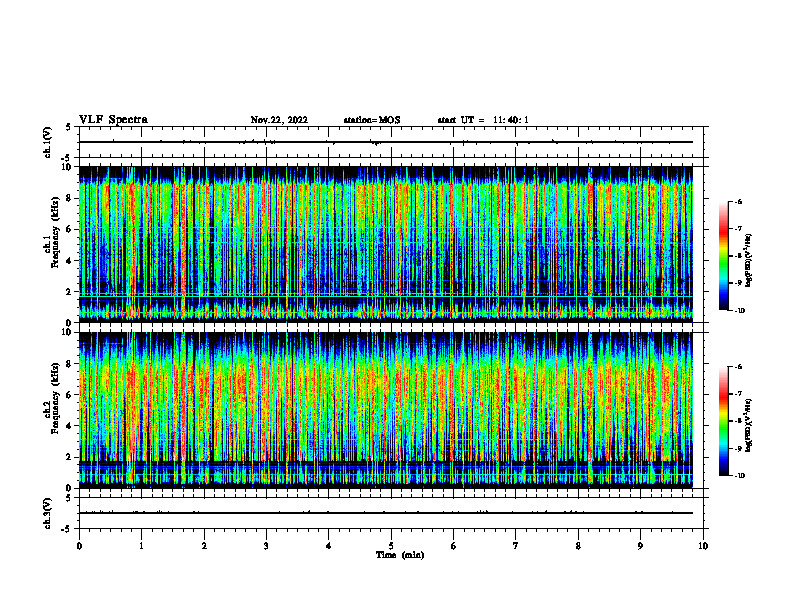Click the "ch.2 Frequency (kHz)" axis label

click(x=52, y=398)
